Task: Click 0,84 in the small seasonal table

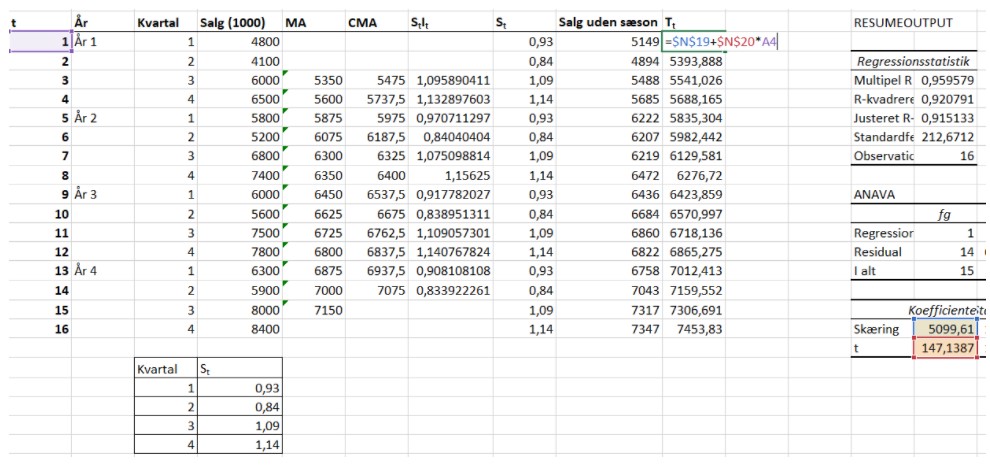Action: tap(240, 407)
